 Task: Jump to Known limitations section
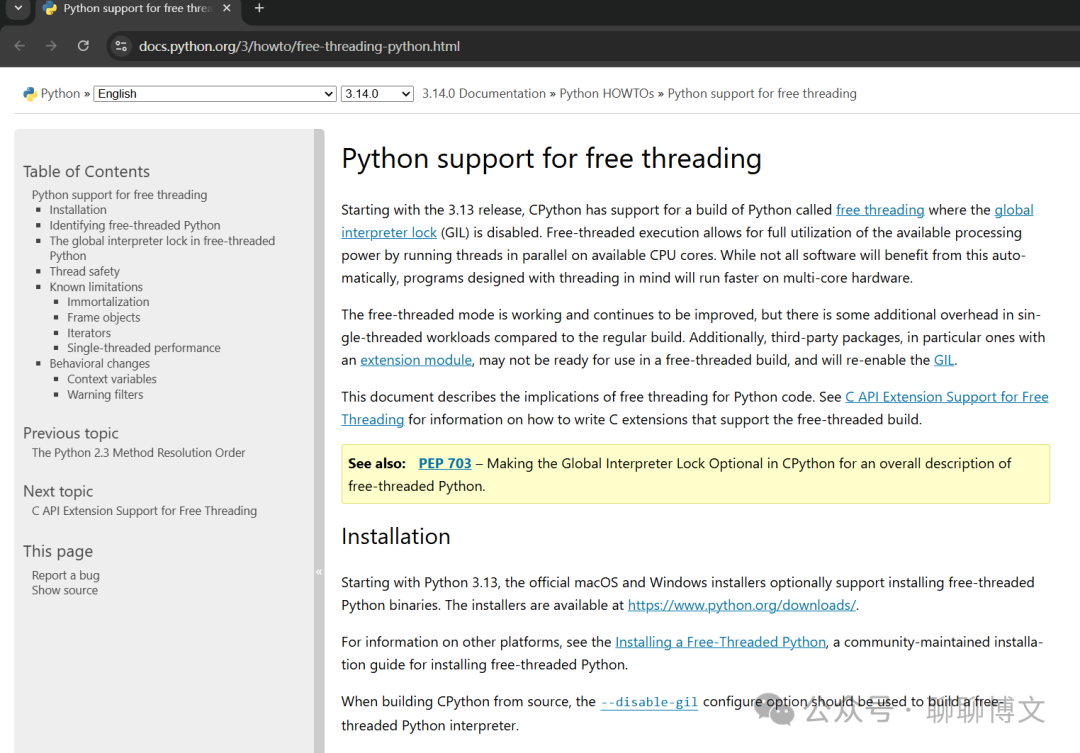96,287
